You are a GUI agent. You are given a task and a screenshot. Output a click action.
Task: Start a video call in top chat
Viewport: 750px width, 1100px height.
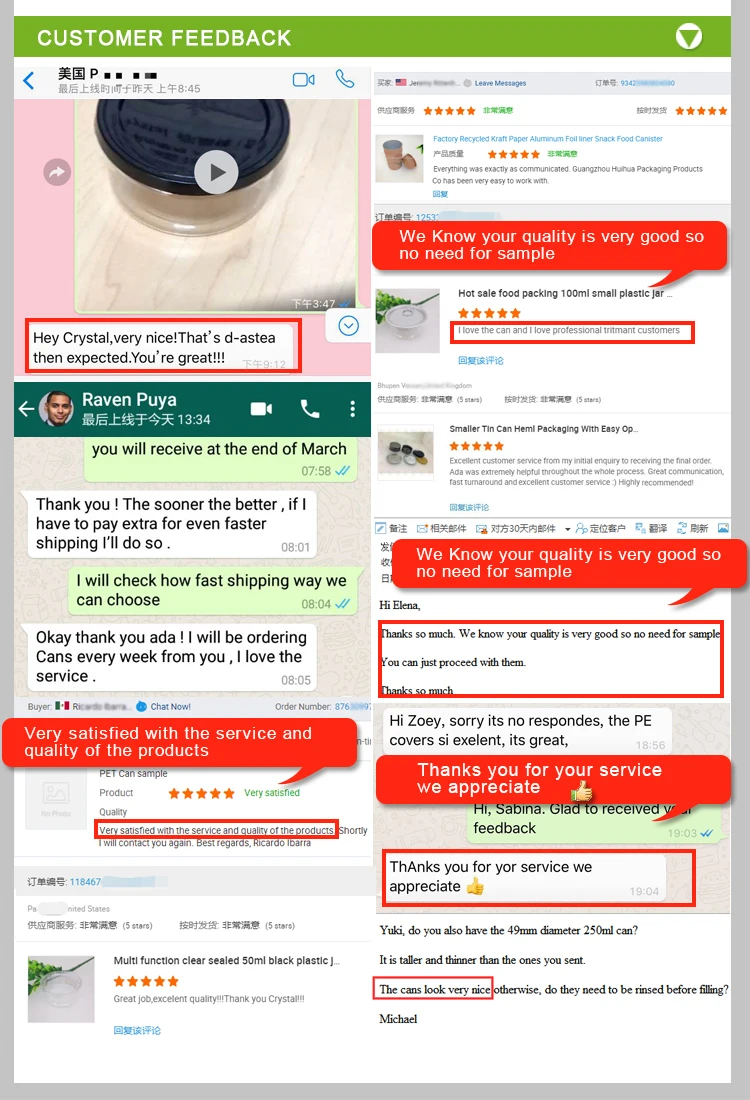303,80
